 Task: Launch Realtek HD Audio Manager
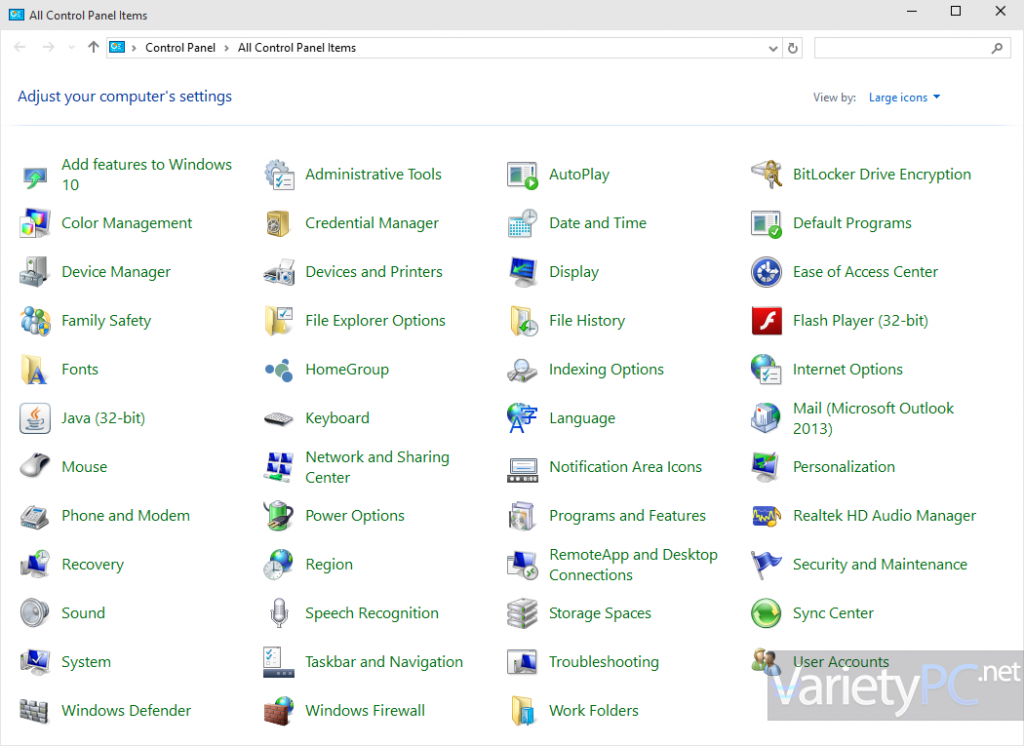click(x=884, y=515)
